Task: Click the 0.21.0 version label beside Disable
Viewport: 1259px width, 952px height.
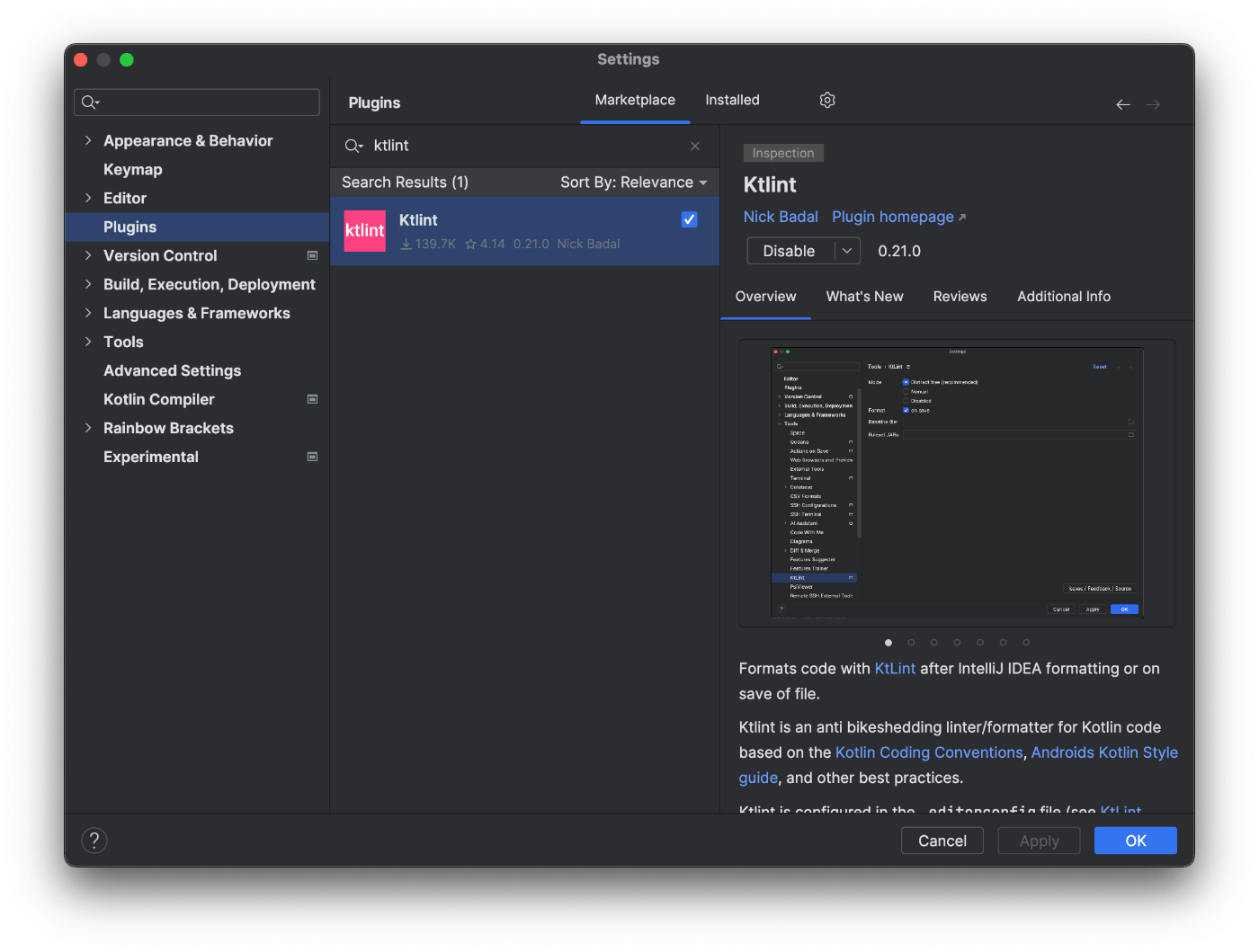Action: tap(899, 251)
